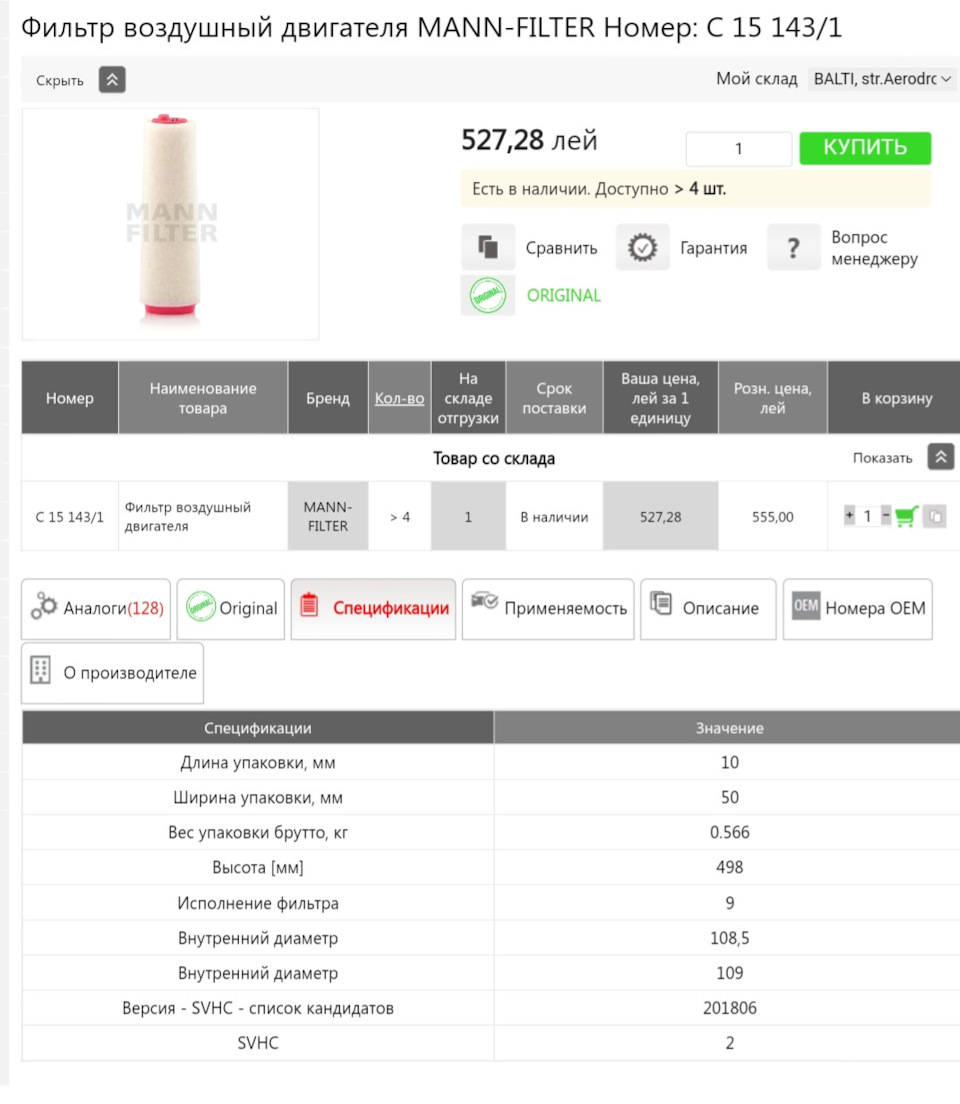
Task: Click the green ORIGINAL stamp icon
Action: coord(488,296)
